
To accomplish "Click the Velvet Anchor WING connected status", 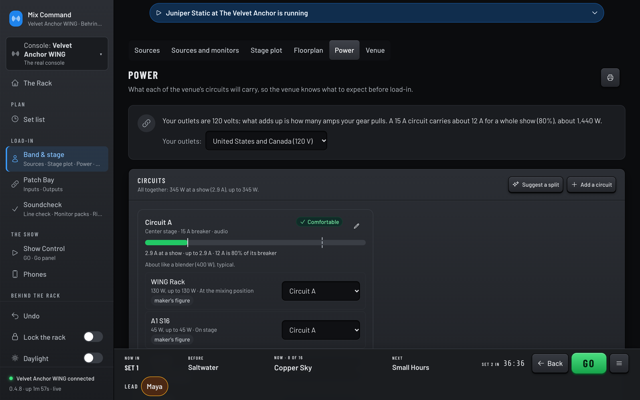I will 55,378.
